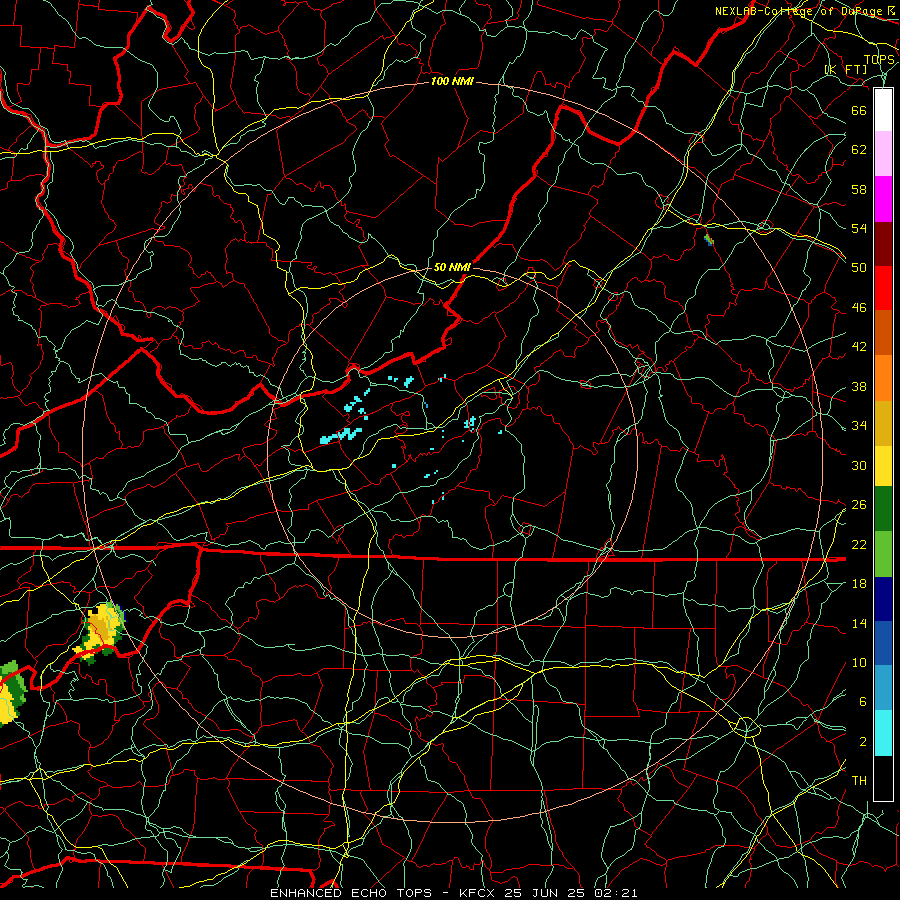Click the "34" legend value
The width and height of the screenshot is (900, 900).
point(859,426)
